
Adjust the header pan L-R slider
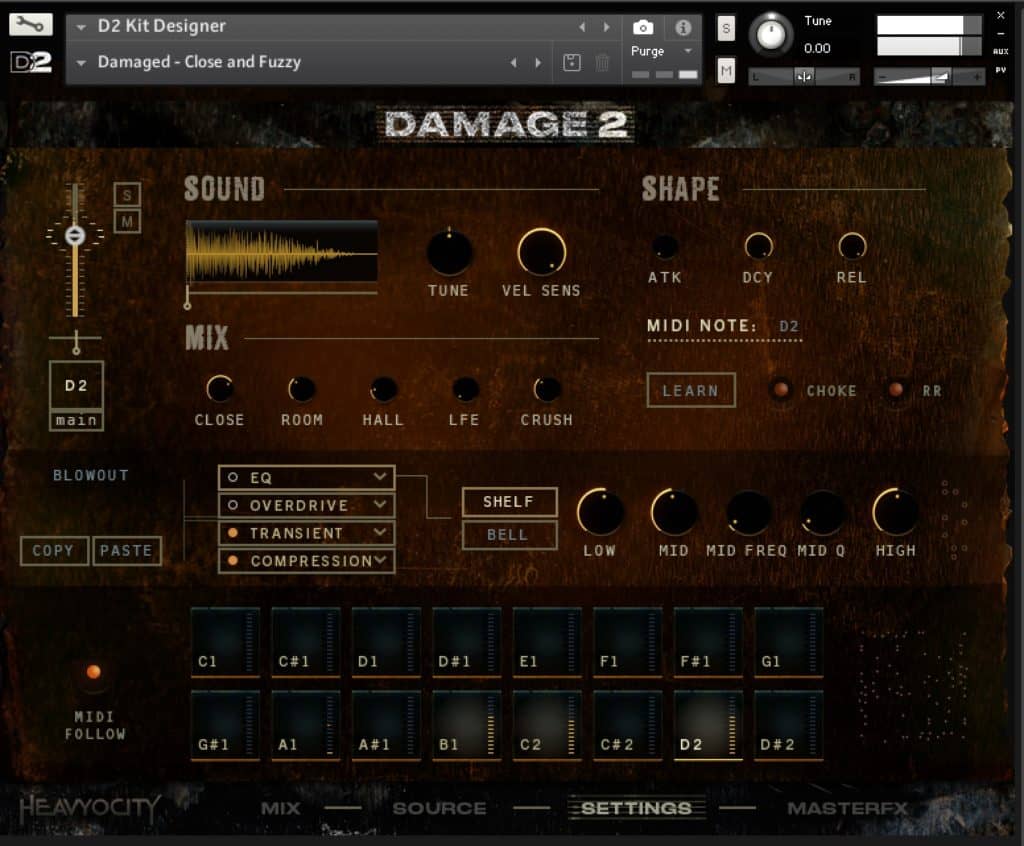point(803,76)
